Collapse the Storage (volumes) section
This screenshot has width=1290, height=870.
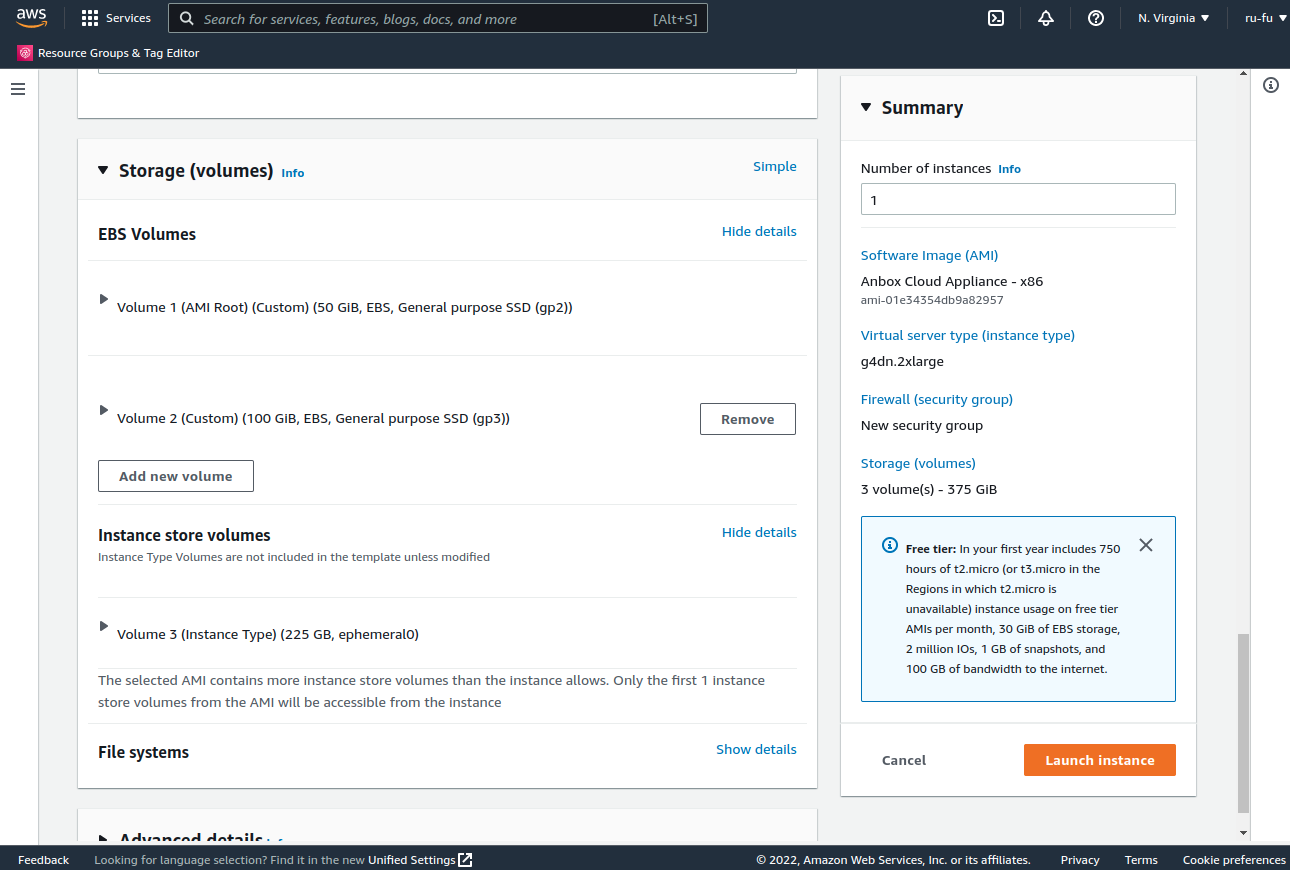click(x=103, y=170)
